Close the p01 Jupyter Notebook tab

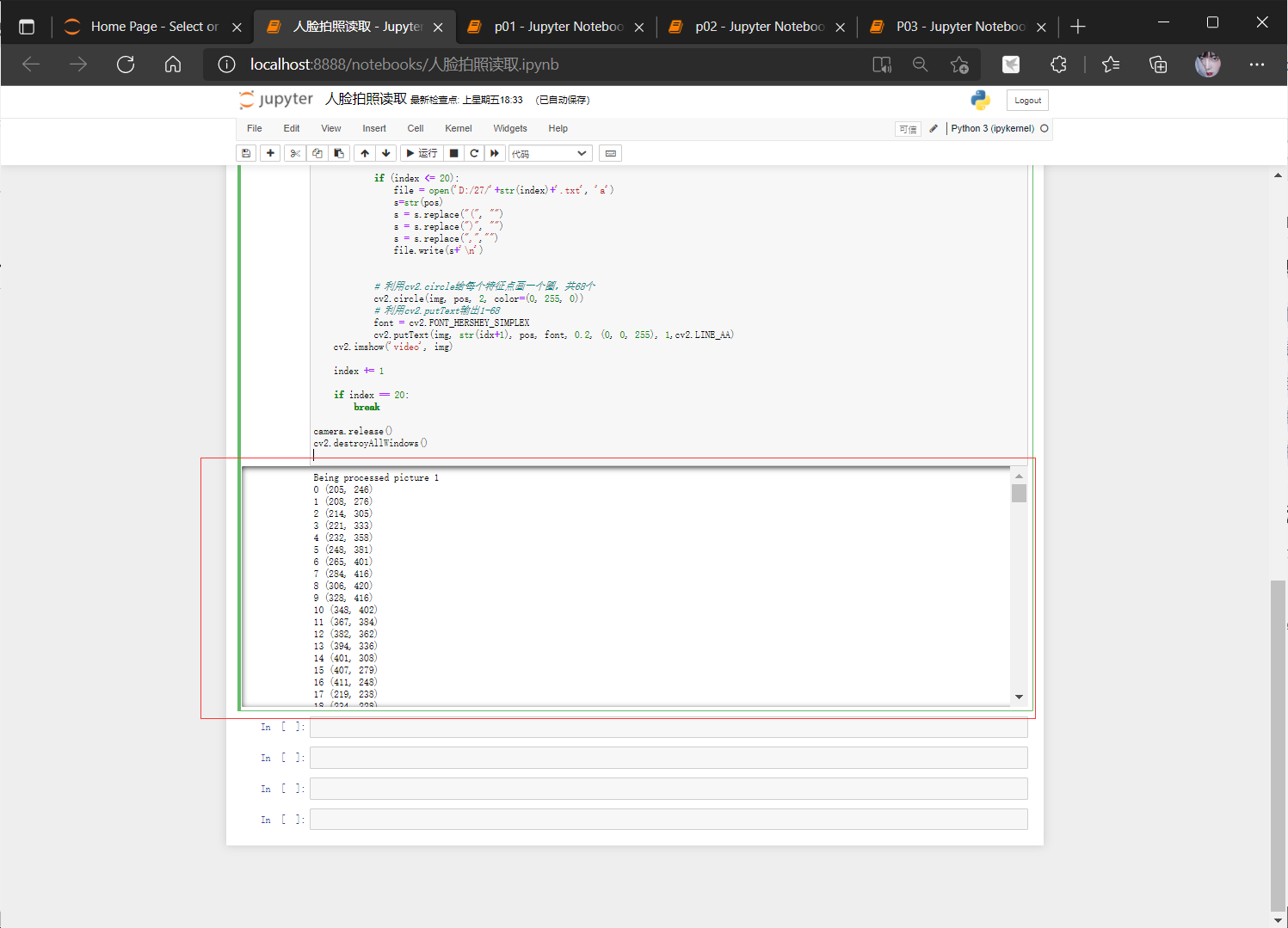[x=639, y=28]
